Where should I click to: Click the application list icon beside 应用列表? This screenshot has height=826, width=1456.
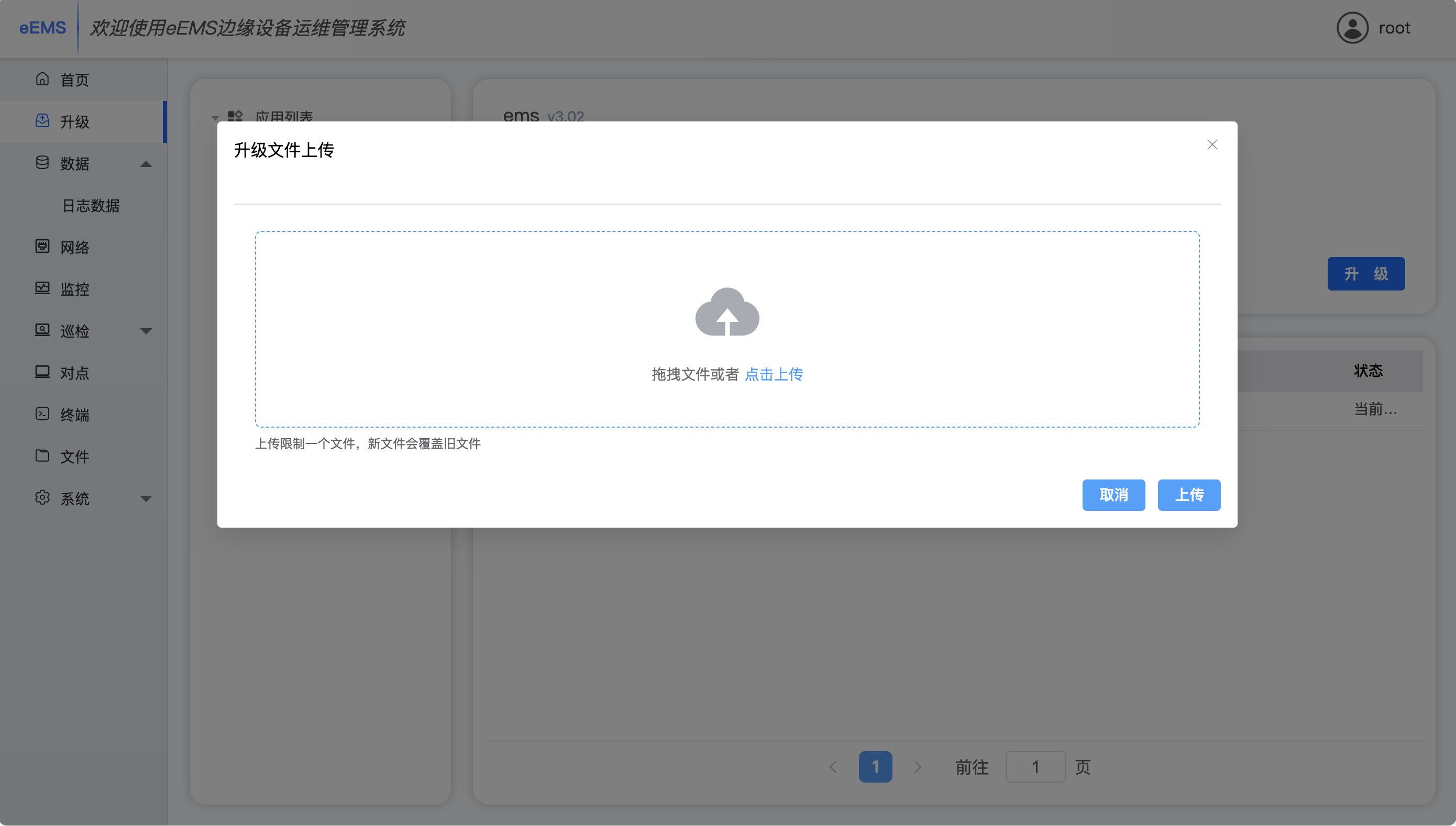point(235,116)
